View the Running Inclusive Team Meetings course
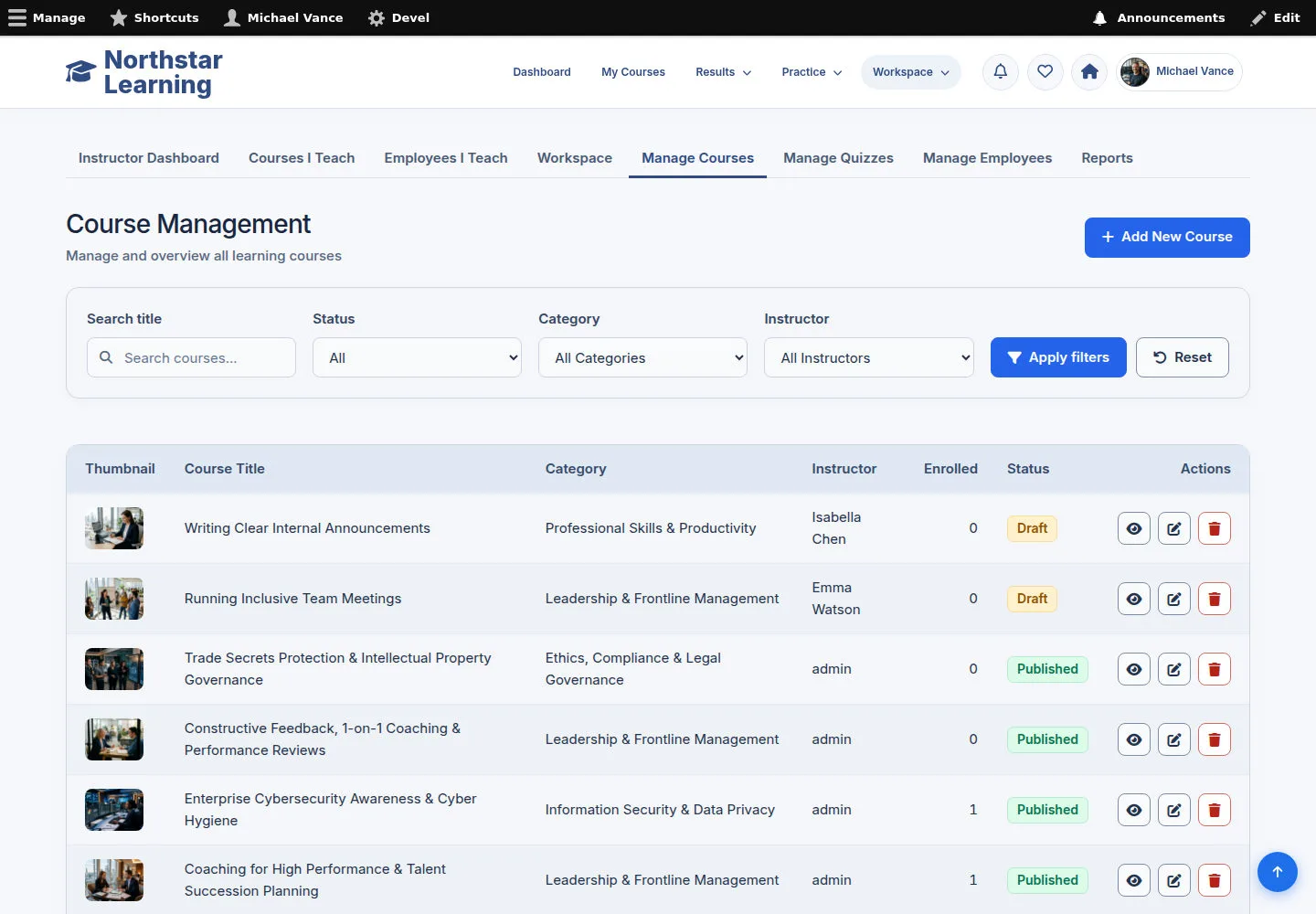 point(1134,599)
